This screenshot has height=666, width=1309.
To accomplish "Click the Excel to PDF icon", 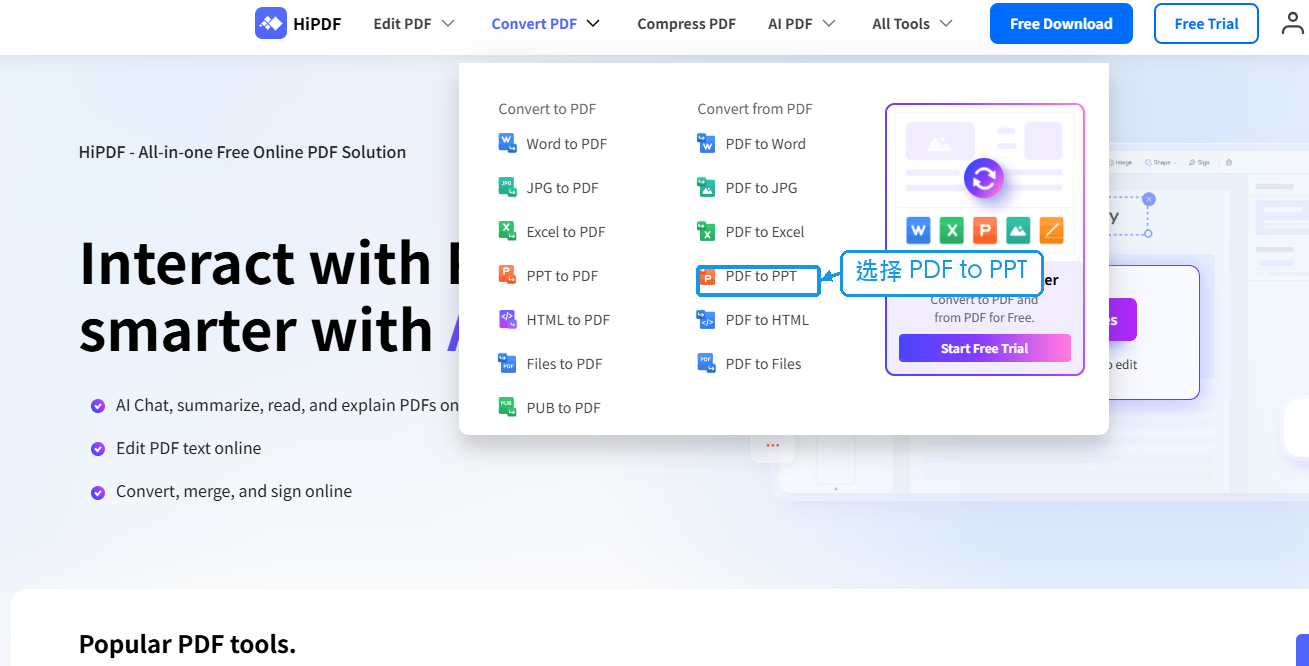I will click(x=508, y=231).
